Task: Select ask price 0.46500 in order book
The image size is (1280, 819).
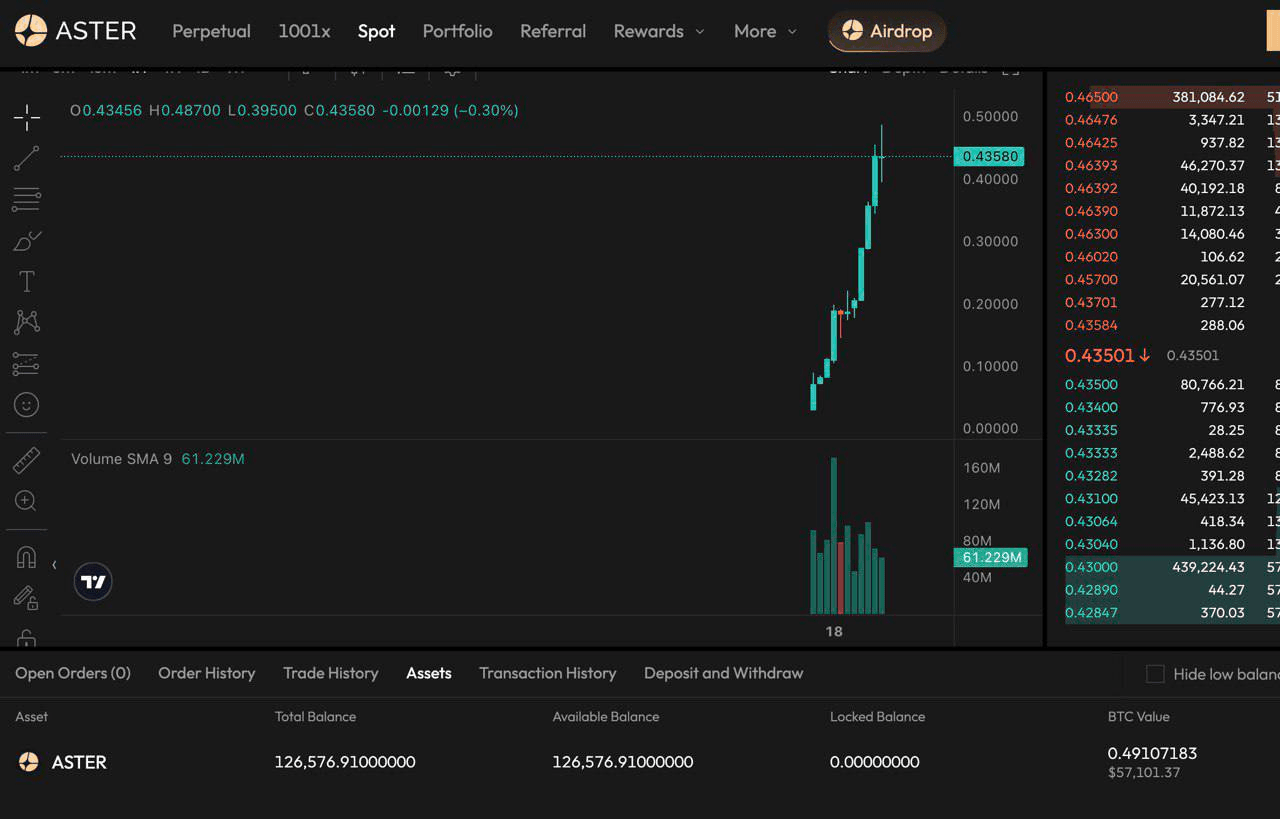Action: click(x=1091, y=97)
